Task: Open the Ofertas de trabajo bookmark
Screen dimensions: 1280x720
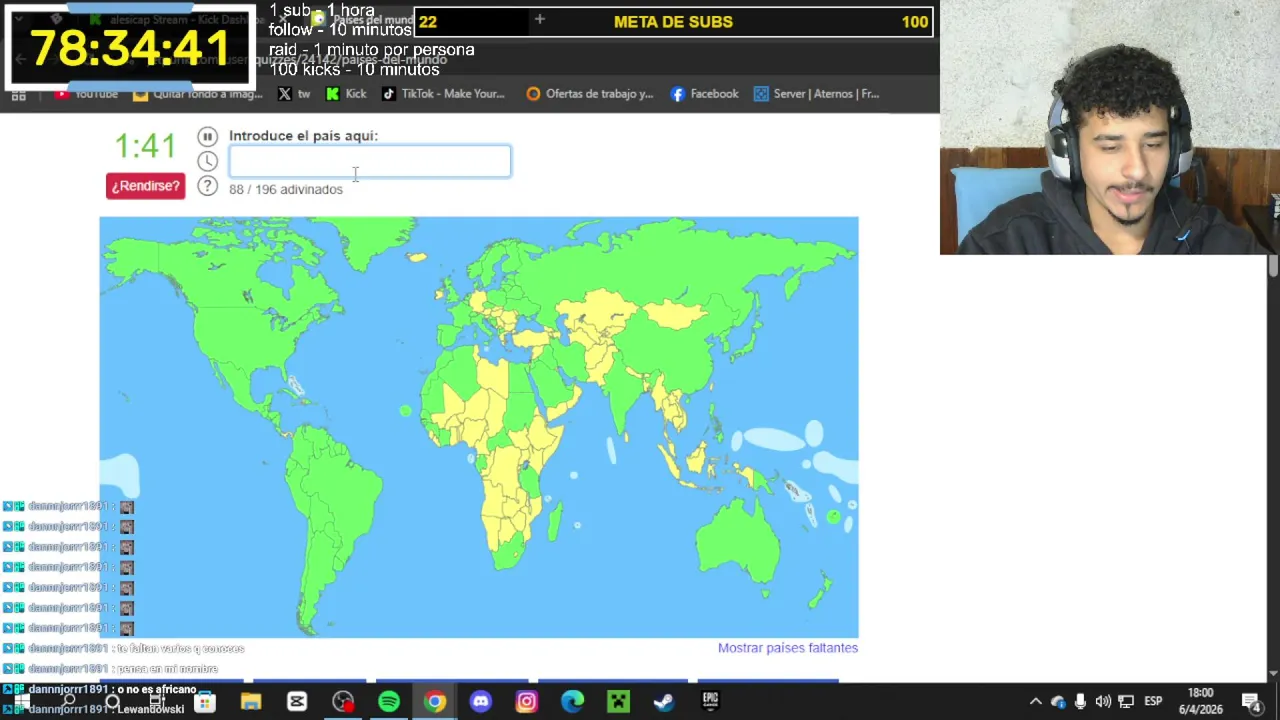Action: [590, 94]
